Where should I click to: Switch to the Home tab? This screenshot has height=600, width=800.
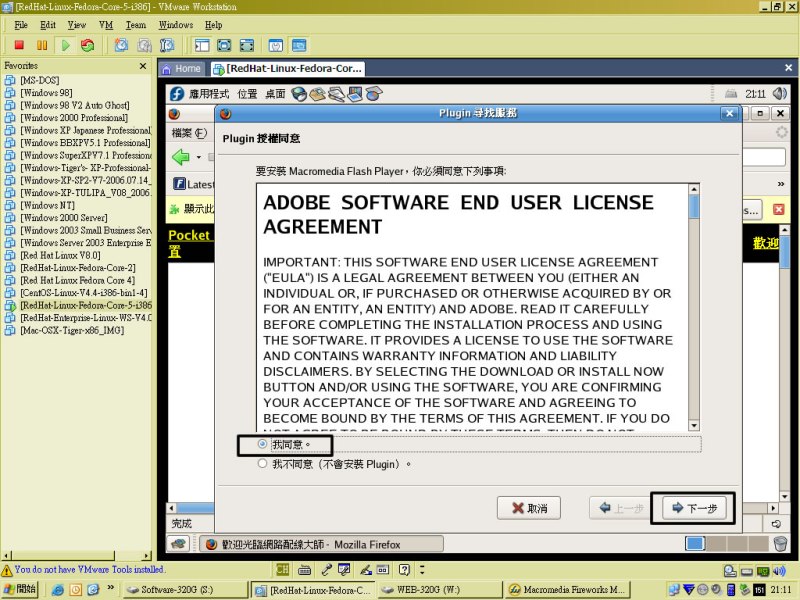point(182,69)
